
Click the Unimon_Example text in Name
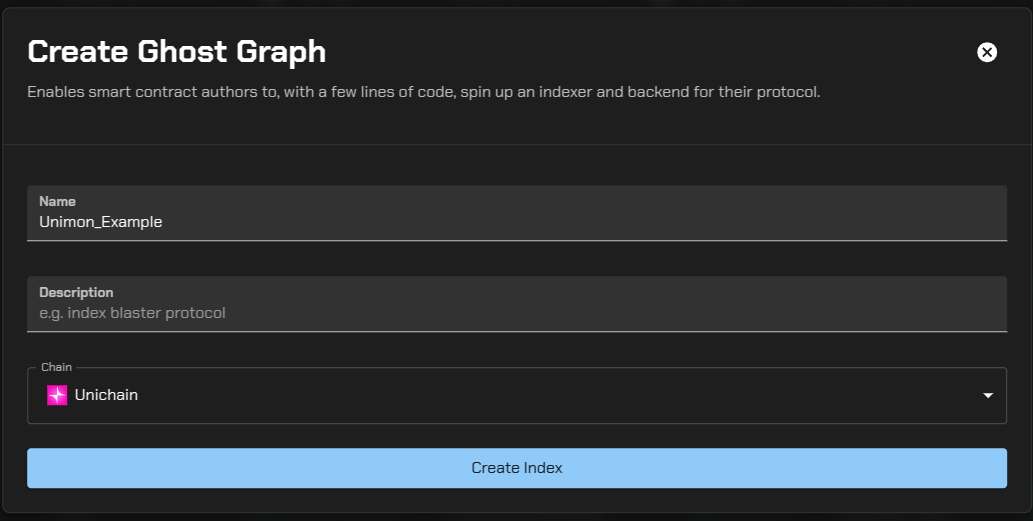tap(100, 222)
